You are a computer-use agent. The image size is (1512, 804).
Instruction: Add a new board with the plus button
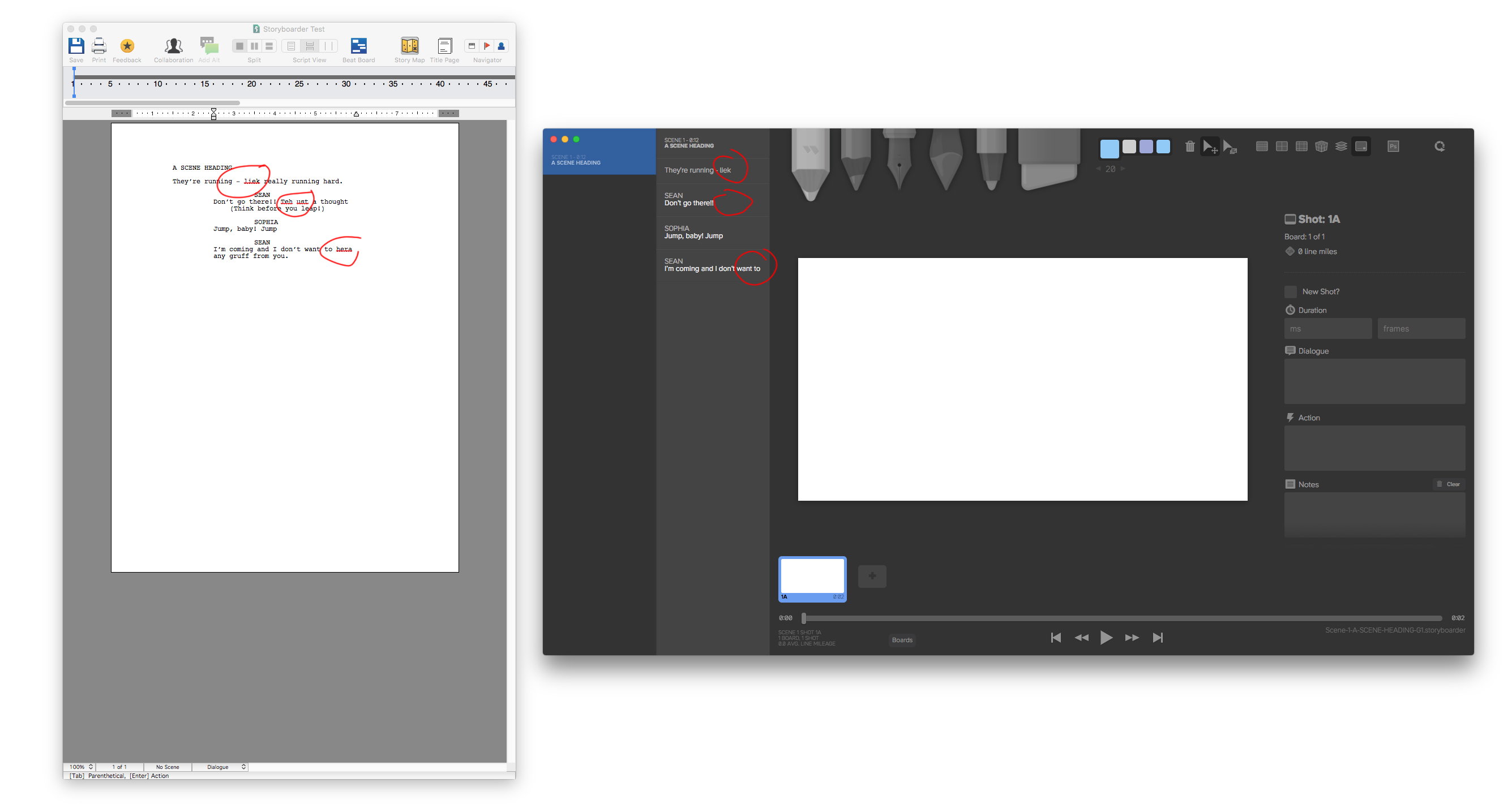[872, 577]
